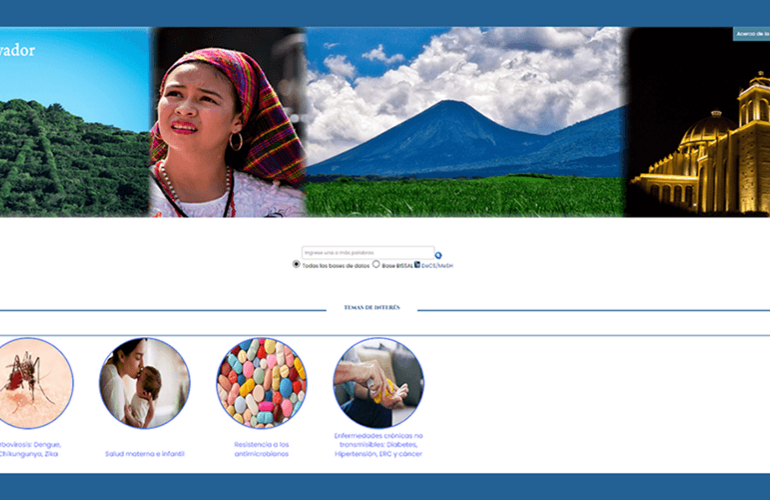The height and width of the screenshot is (500, 770).
Task: Click the DeCS/MeSH link
Action: pos(437,266)
